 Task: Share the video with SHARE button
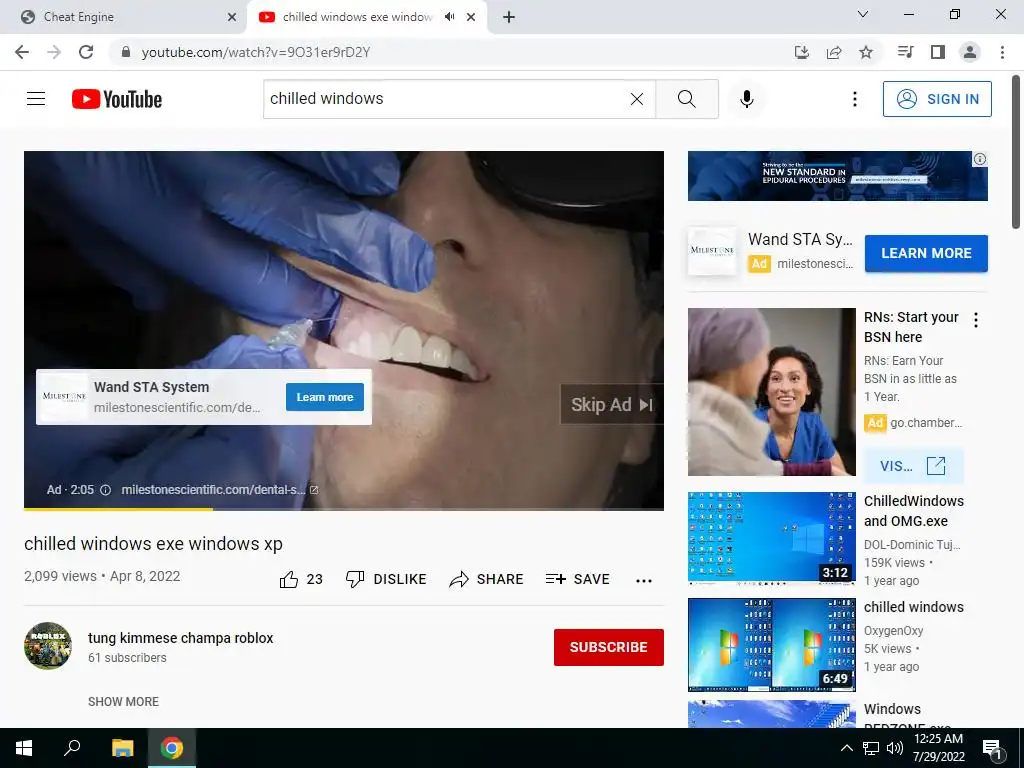487,579
